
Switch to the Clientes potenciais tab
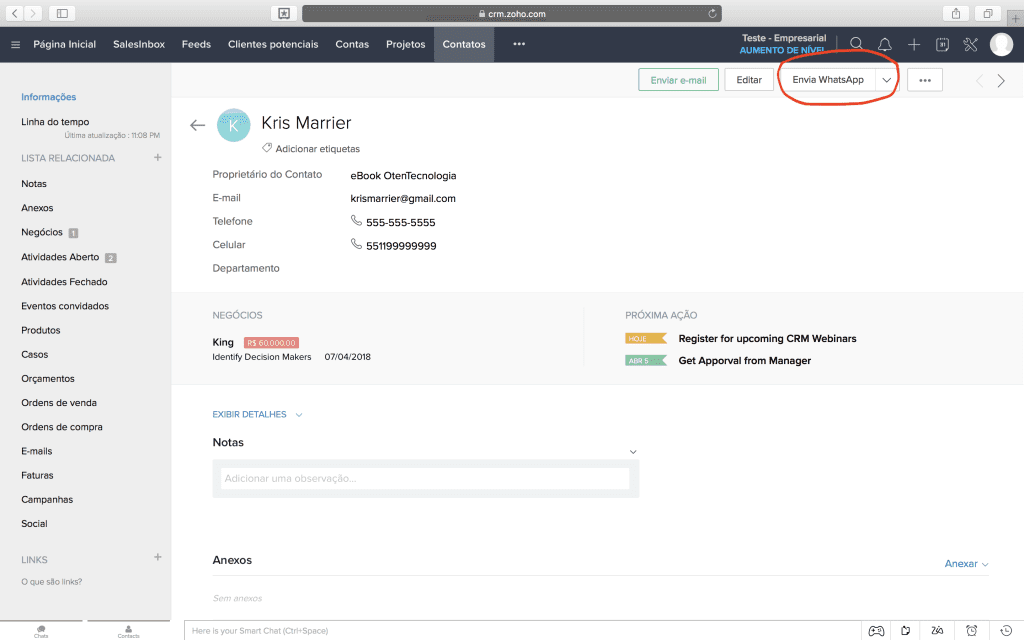pyautogui.click(x=273, y=44)
